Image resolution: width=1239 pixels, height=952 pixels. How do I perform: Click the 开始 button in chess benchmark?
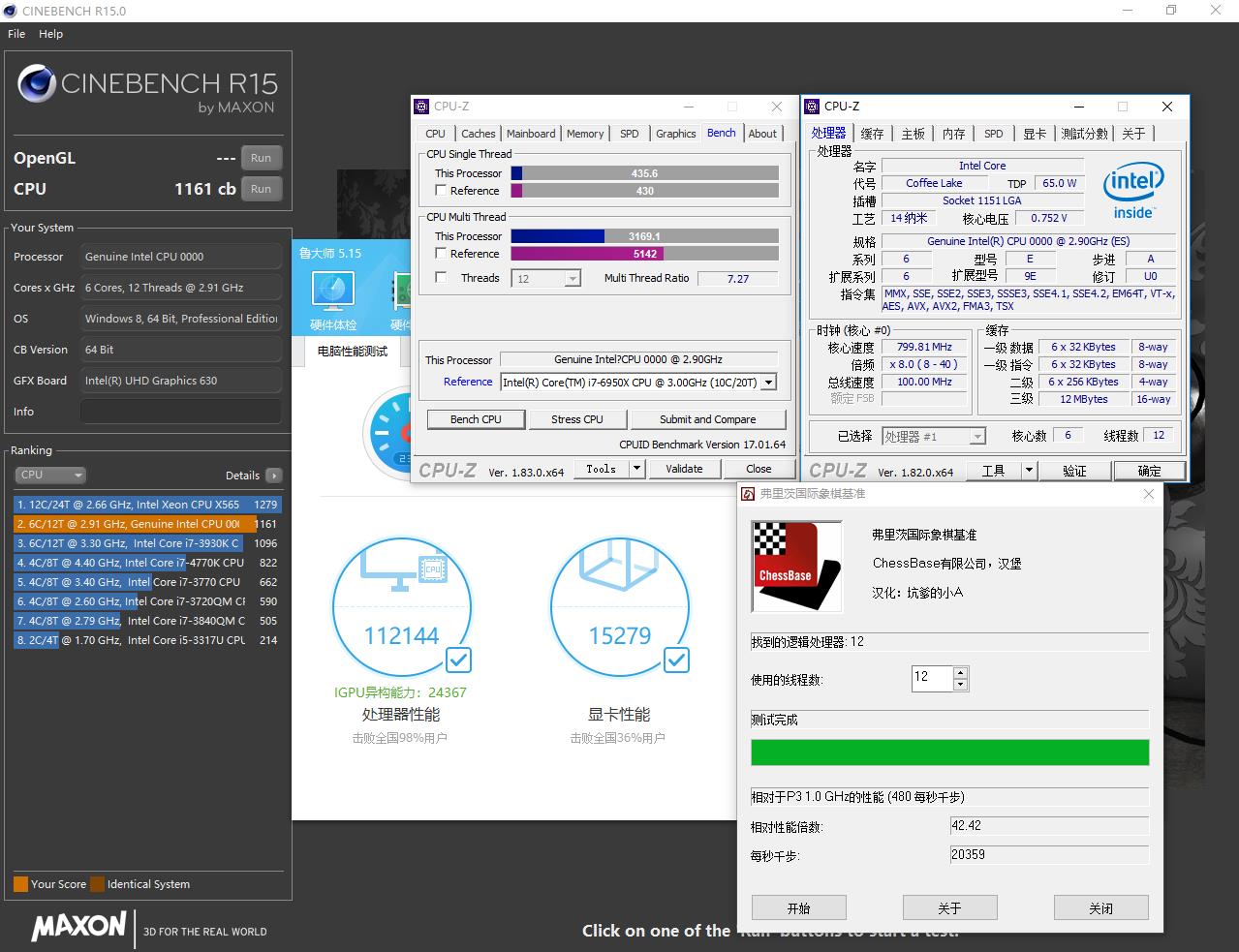pos(799,908)
